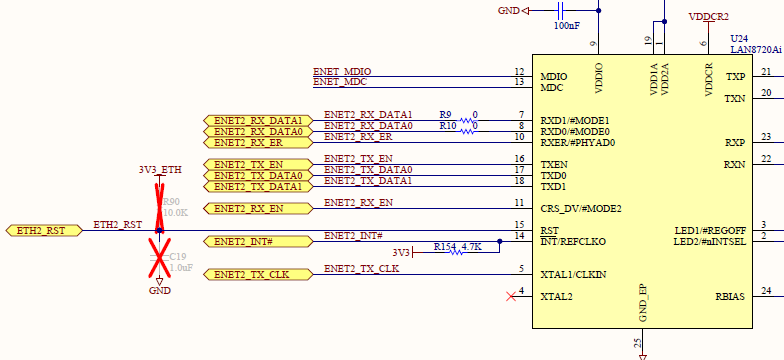This screenshot has height=360, width=784.
Task: Click the ENET2_TX_EN port symbol
Action: (x=258, y=164)
